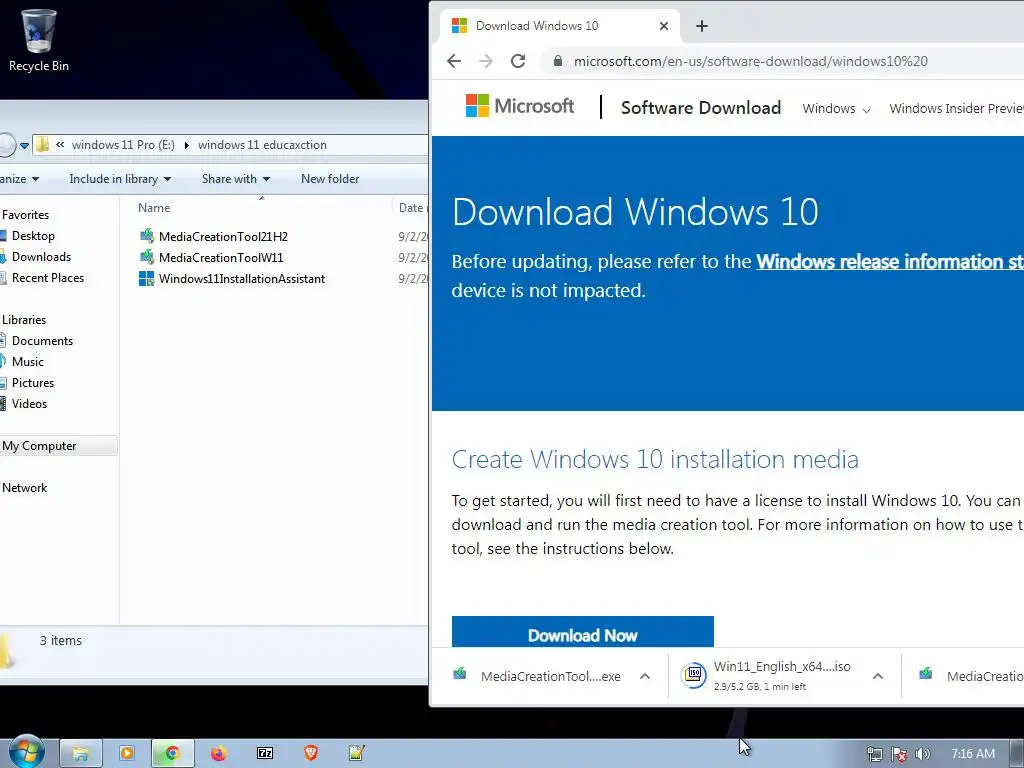
Task: Expand the breadcrumb arrow after windows 11 Pro (E:)
Action: click(x=186, y=145)
